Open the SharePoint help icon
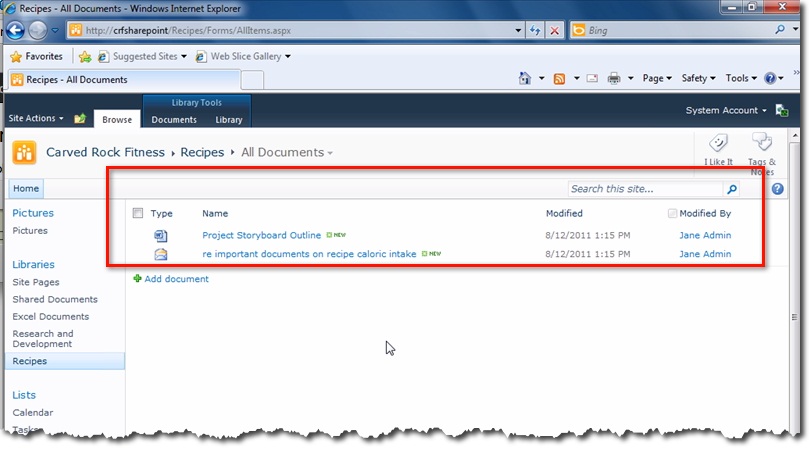The image size is (810, 449). (x=777, y=189)
